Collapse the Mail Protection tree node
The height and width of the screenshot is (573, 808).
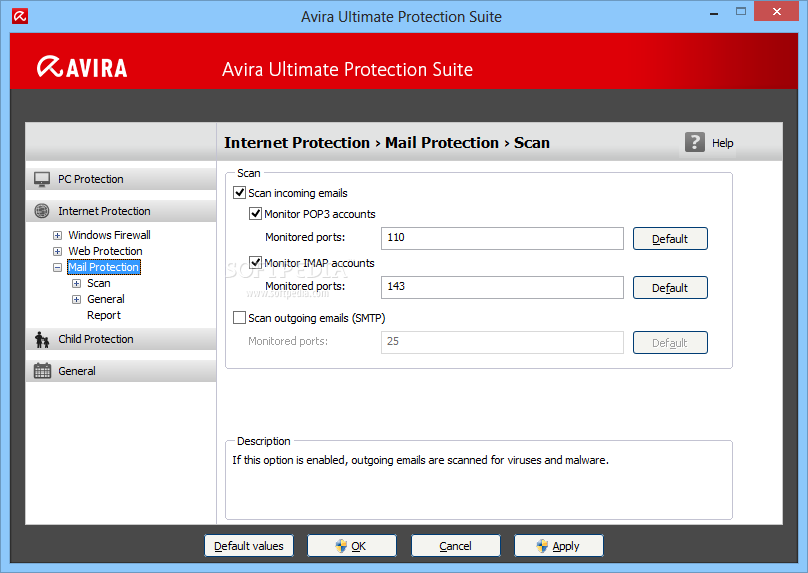tap(58, 267)
